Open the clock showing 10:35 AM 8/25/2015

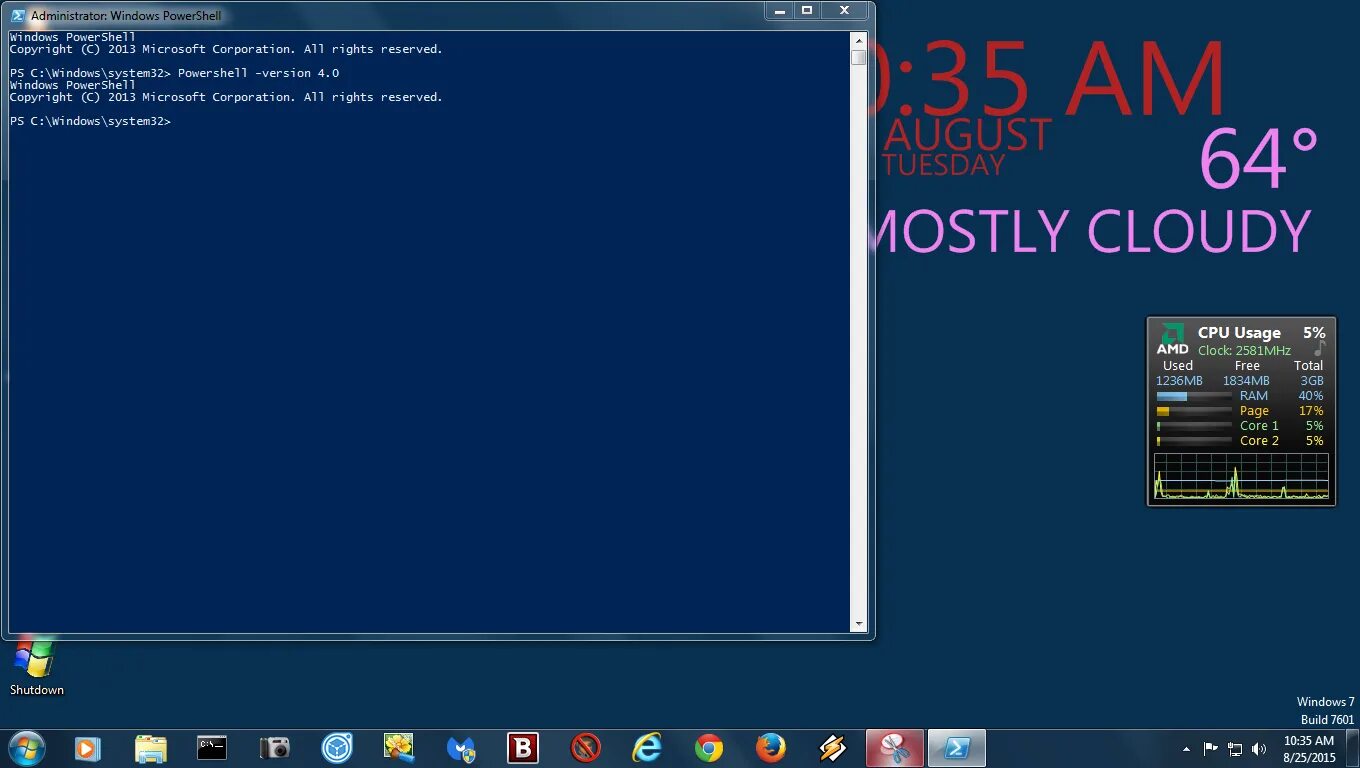tap(1309, 749)
